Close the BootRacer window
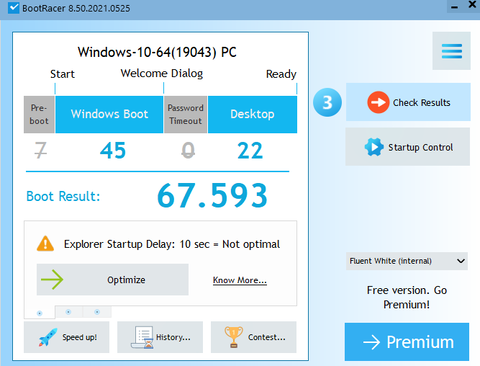This screenshot has height=366, width=480. (472, 5)
